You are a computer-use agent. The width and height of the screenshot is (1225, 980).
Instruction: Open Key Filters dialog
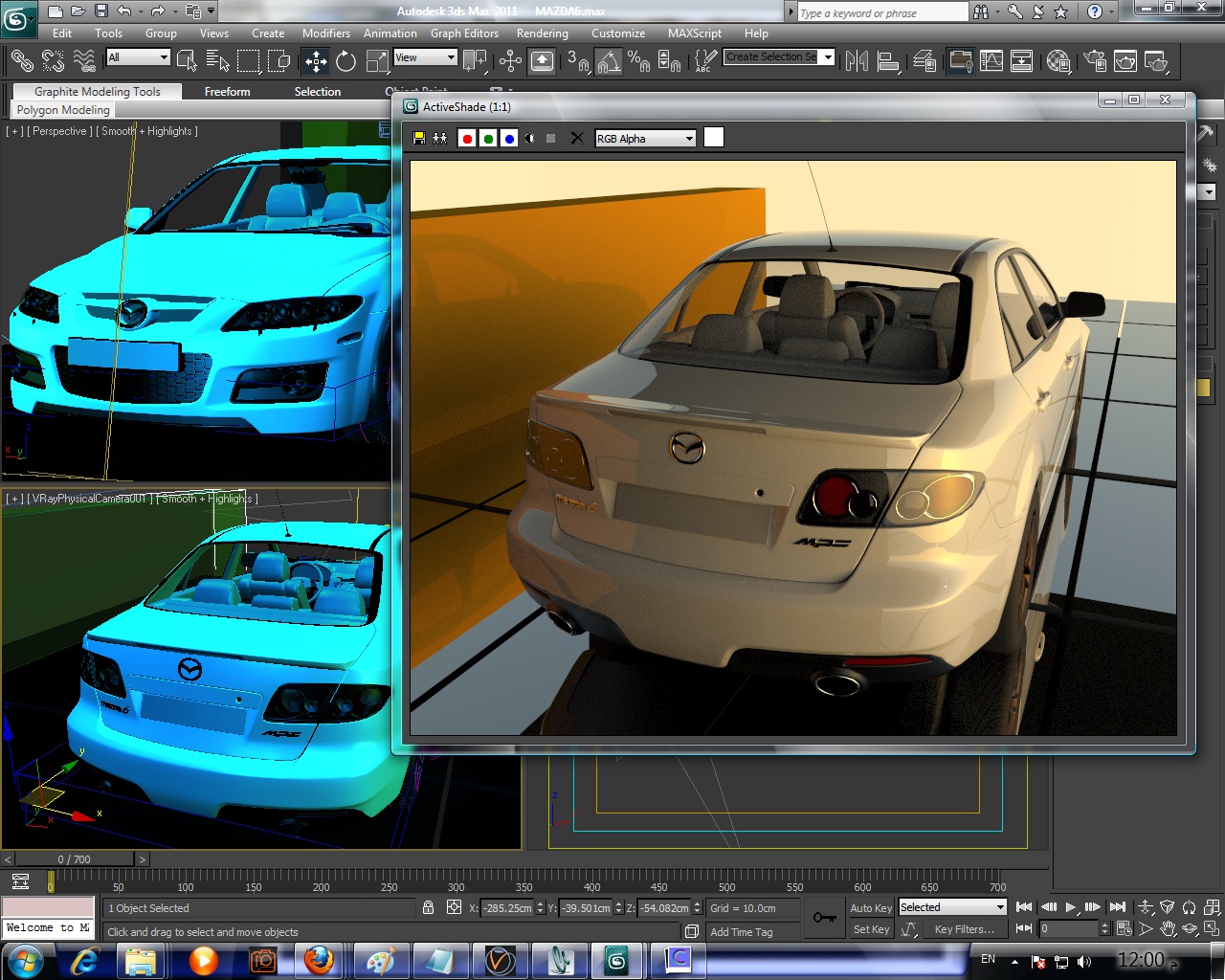click(x=965, y=929)
